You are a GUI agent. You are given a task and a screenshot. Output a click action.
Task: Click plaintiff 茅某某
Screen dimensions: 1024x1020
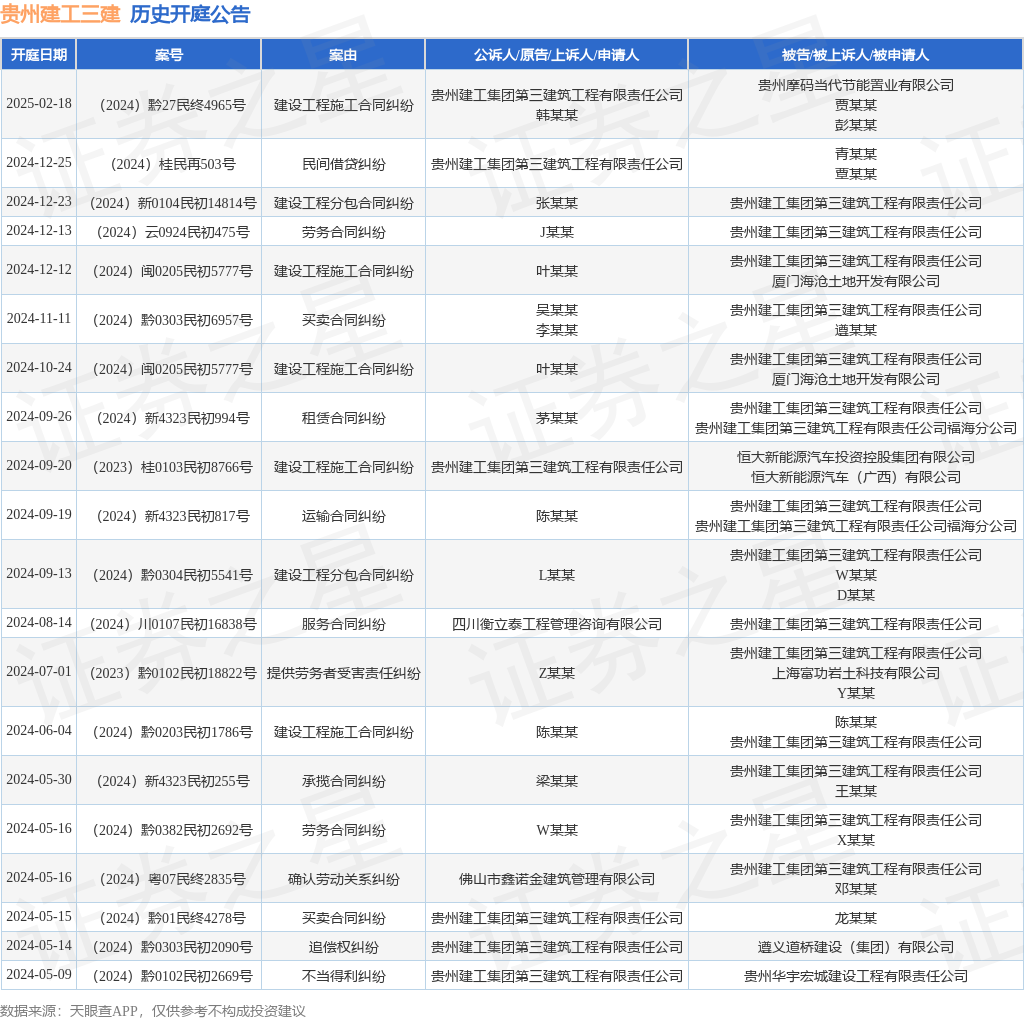[x=556, y=418]
